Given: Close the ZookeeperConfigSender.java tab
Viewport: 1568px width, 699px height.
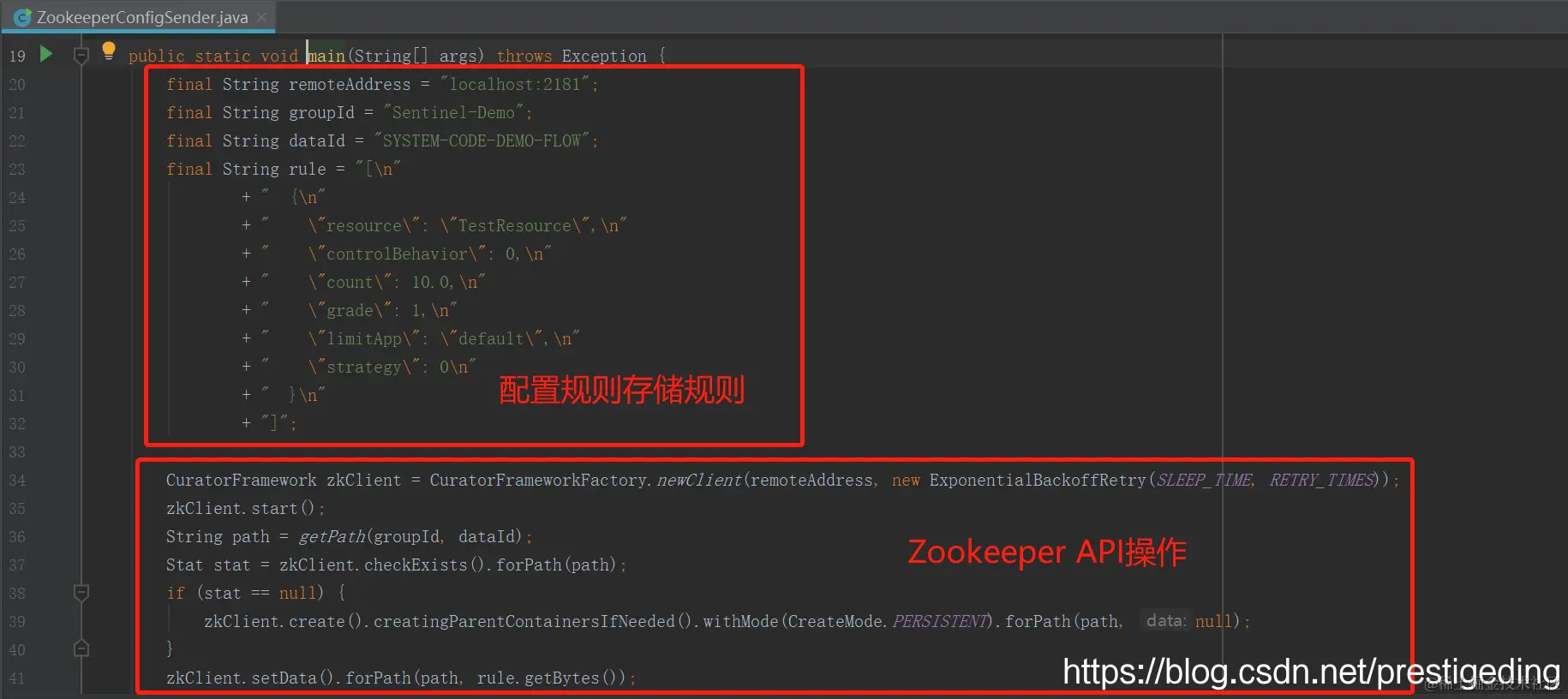Looking at the screenshot, I should 261,17.
